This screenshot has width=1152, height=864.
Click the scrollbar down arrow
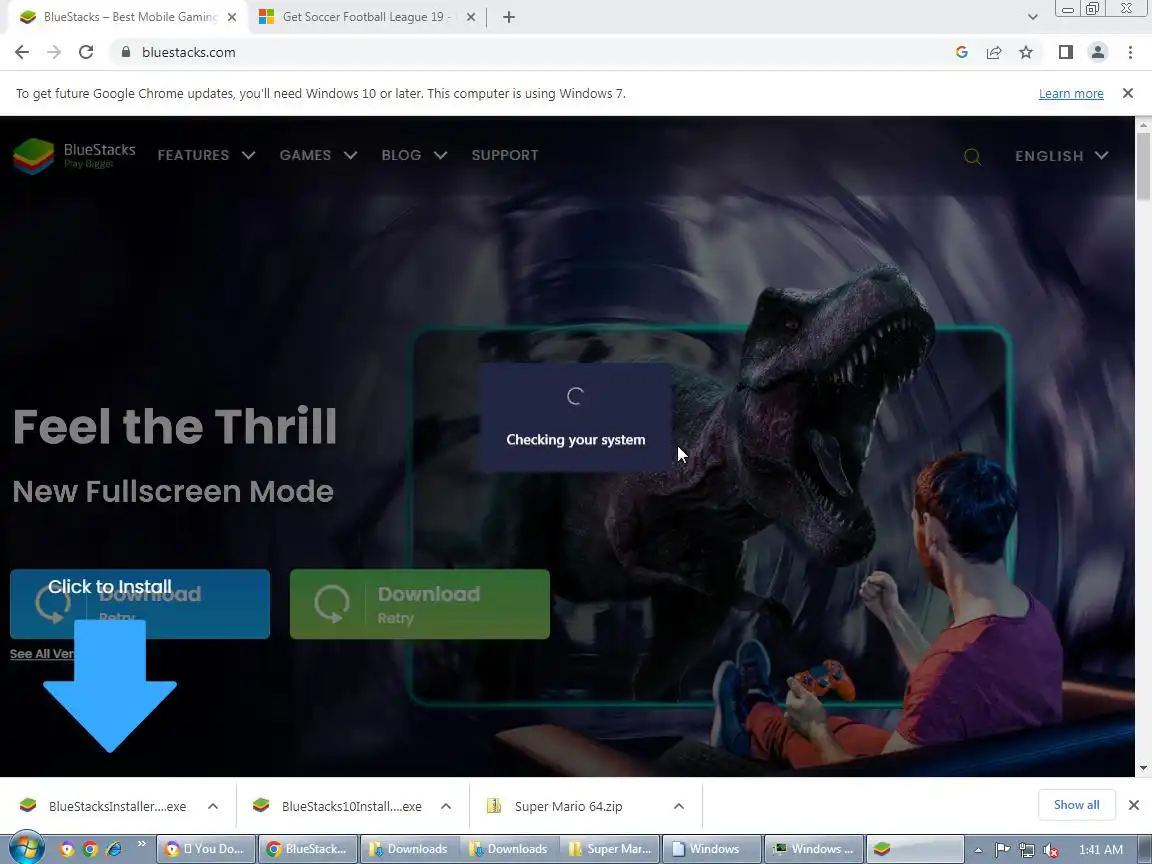(x=1143, y=768)
